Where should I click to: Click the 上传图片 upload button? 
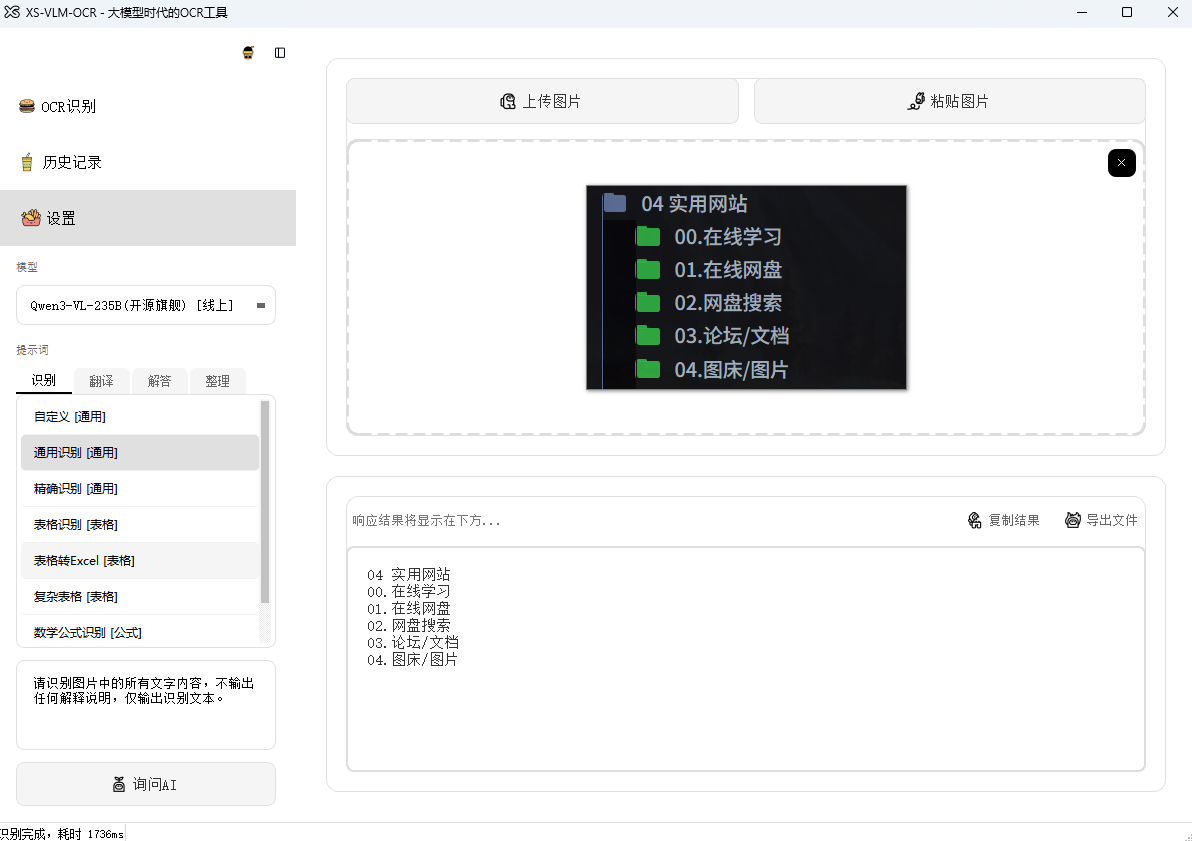(x=542, y=101)
